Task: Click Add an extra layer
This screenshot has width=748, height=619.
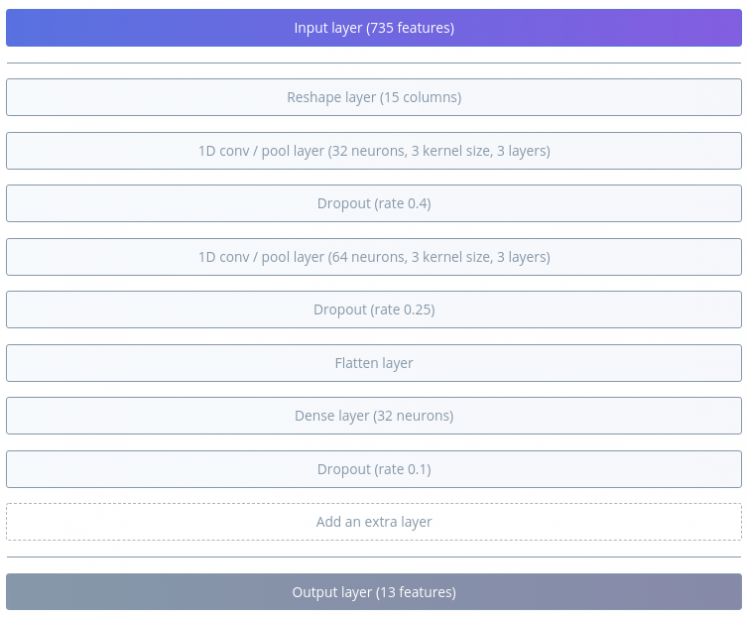Action: click(x=374, y=522)
